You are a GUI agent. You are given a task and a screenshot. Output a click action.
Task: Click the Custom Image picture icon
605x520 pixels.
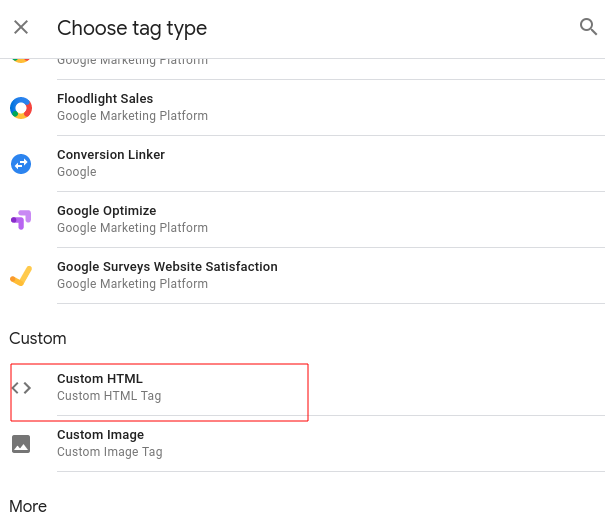click(21, 443)
